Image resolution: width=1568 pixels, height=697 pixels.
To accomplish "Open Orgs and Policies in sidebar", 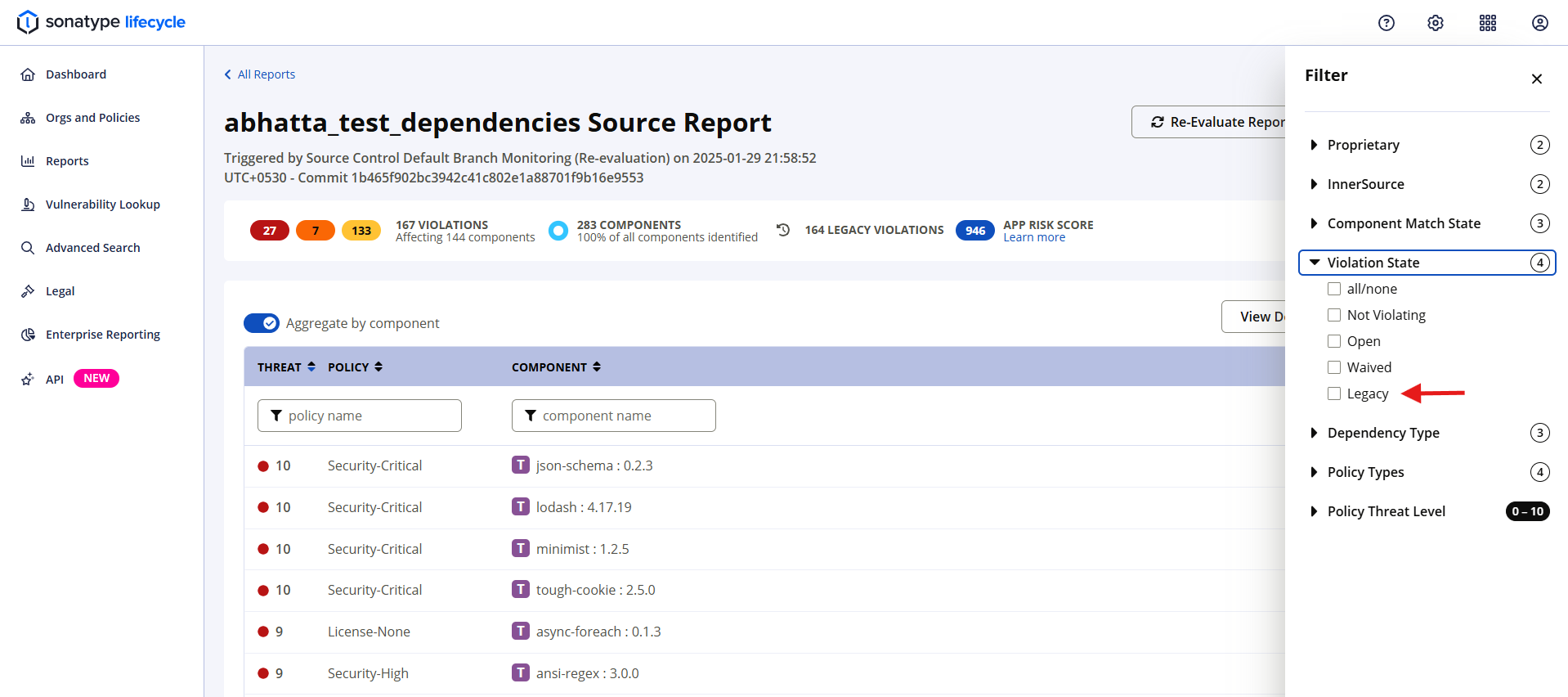I will [x=92, y=118].
